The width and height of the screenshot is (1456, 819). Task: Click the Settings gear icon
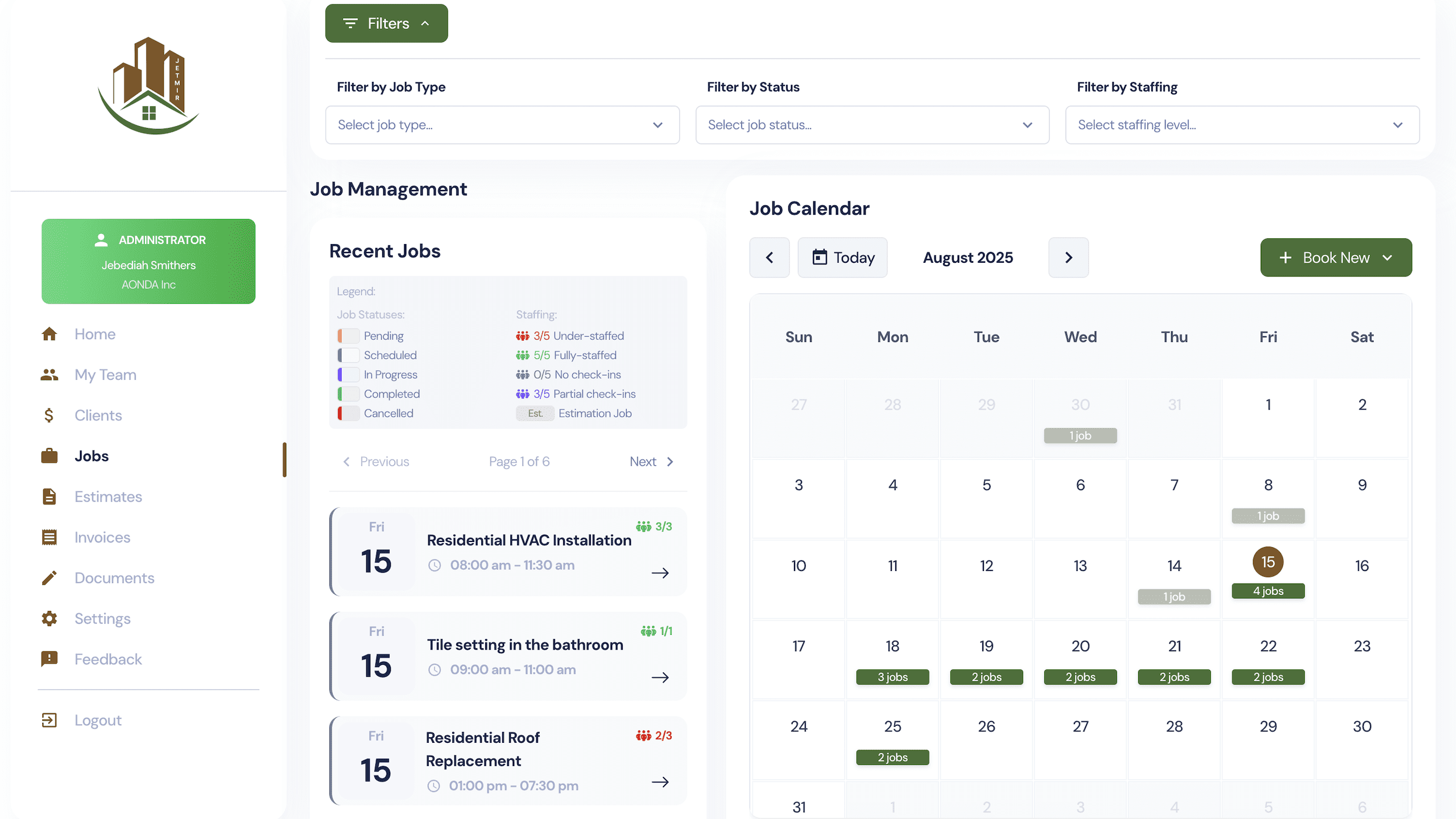point(49,619)
